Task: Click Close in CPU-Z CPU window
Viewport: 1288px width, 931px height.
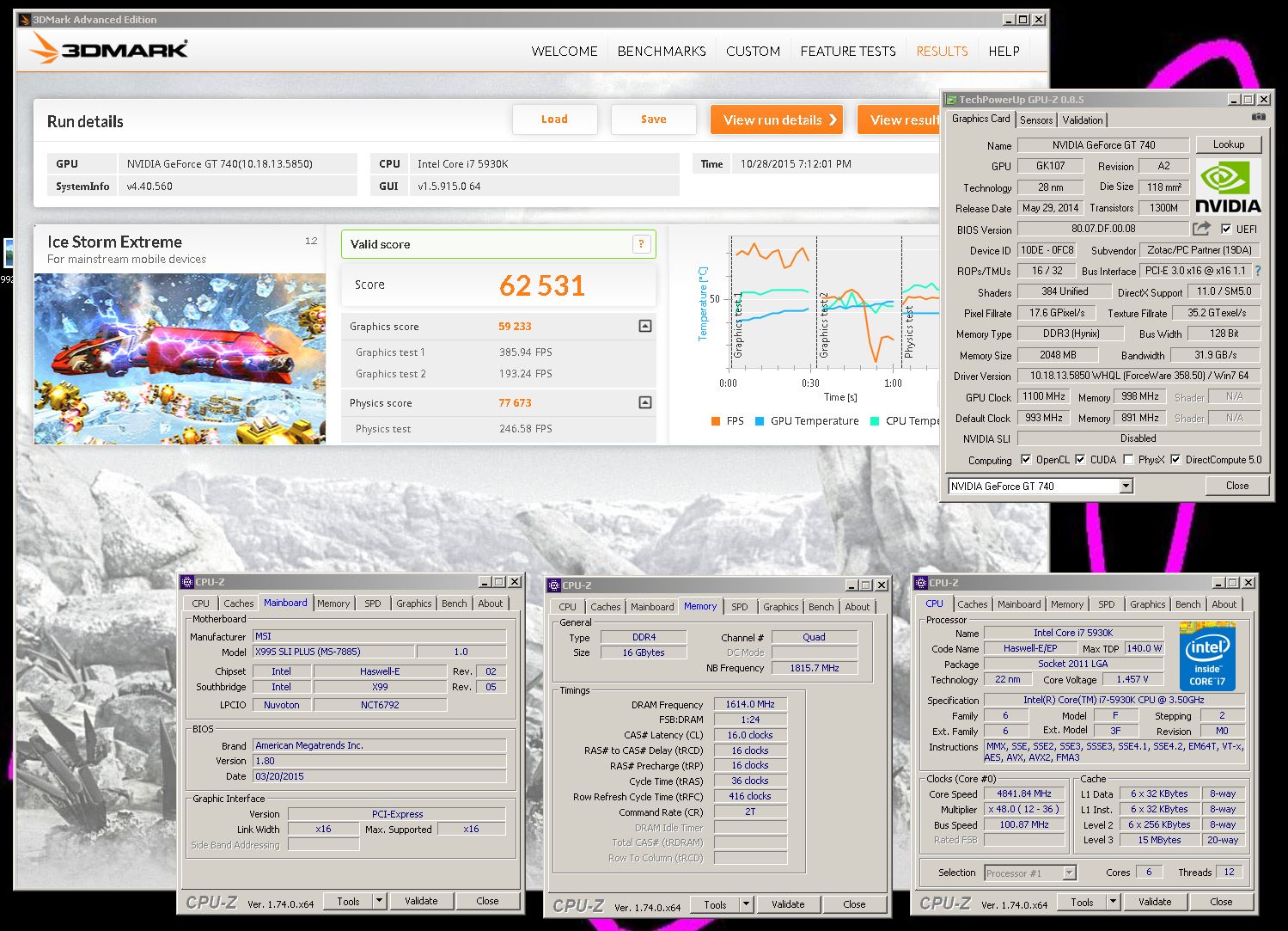Action: [1221, 902]
